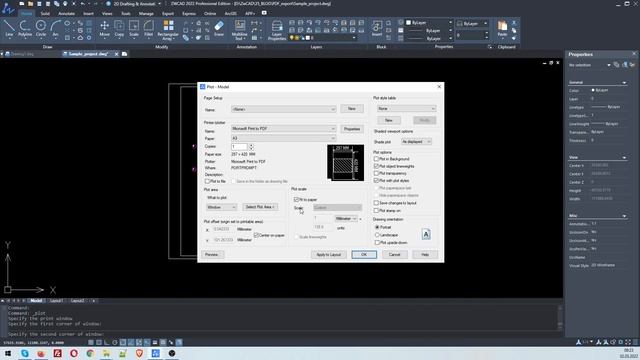Open the Rectangular Array tool

168,30
